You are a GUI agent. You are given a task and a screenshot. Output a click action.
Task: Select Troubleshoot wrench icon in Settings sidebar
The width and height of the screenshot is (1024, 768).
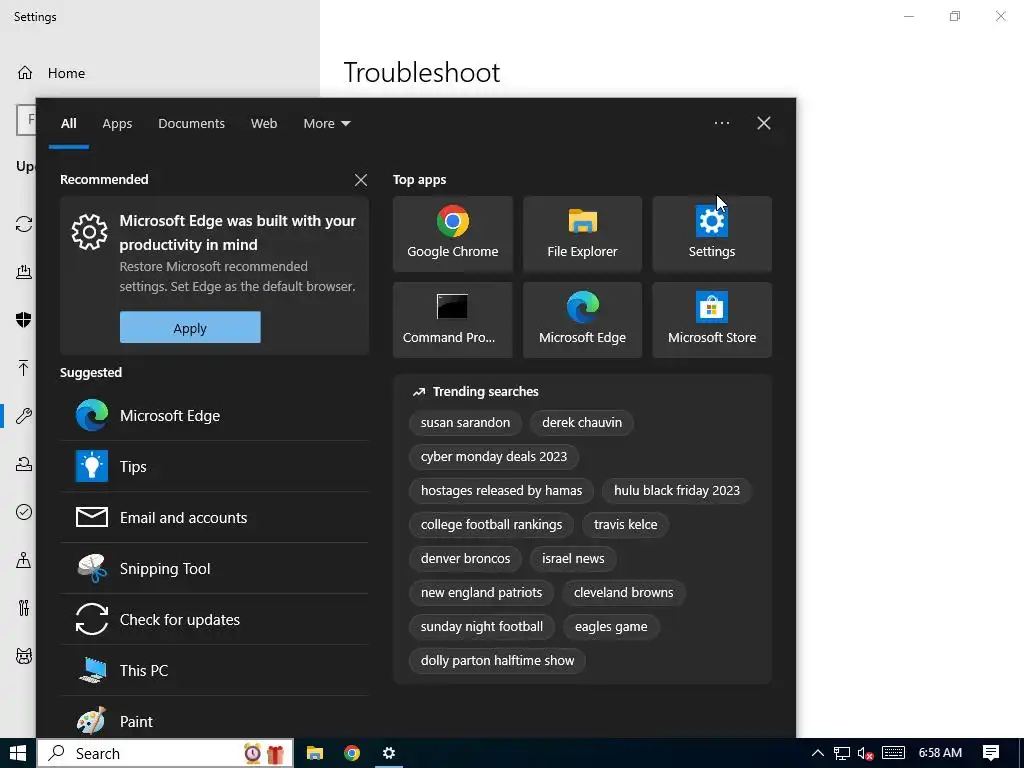(24, 415)
